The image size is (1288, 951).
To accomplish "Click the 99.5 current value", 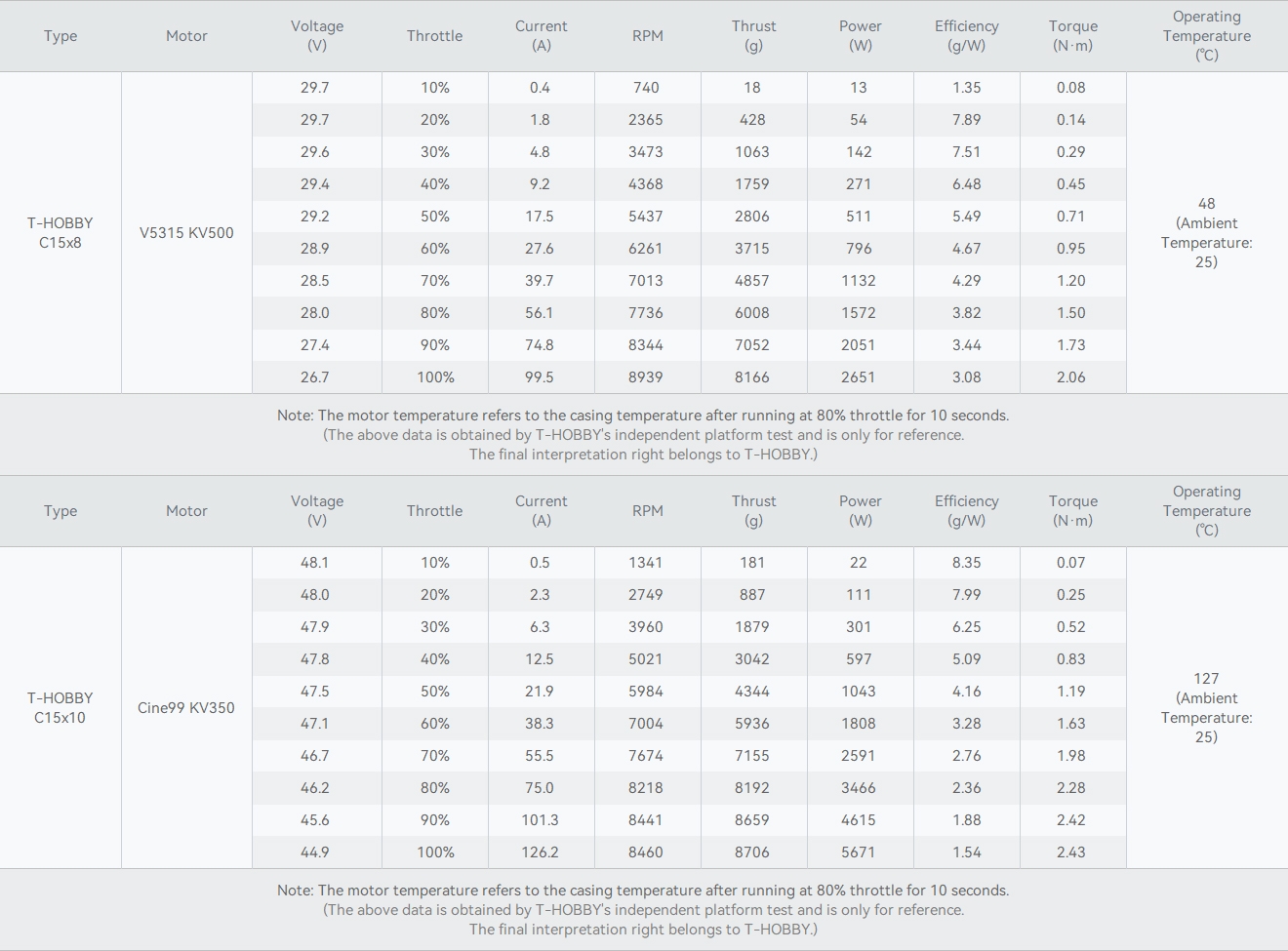I will pyautogui.click(x=540, y=377).
